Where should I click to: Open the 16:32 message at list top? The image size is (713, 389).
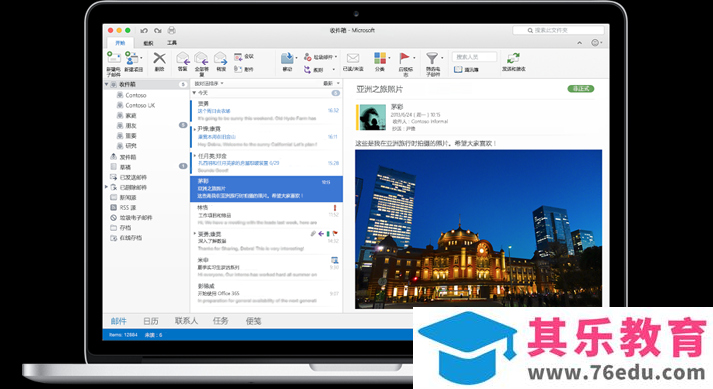pos(266,111)
